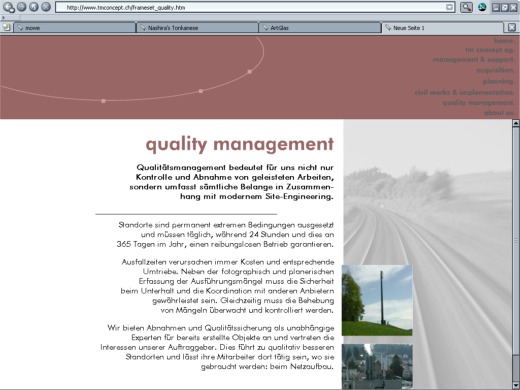
Task: Click the globe logo icon at top right
Action: click(x=482, y=7)
